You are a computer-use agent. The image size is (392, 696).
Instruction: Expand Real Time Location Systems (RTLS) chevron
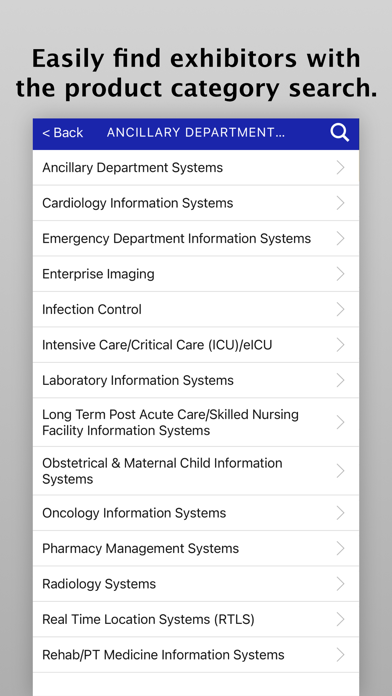pyautogui.click(x=341, y=619)
